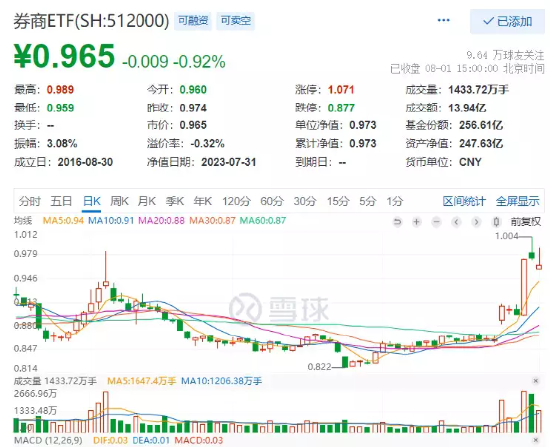Click the candlestick style icon
Viewport: 550px width, 448px height.
click(496, 222)
